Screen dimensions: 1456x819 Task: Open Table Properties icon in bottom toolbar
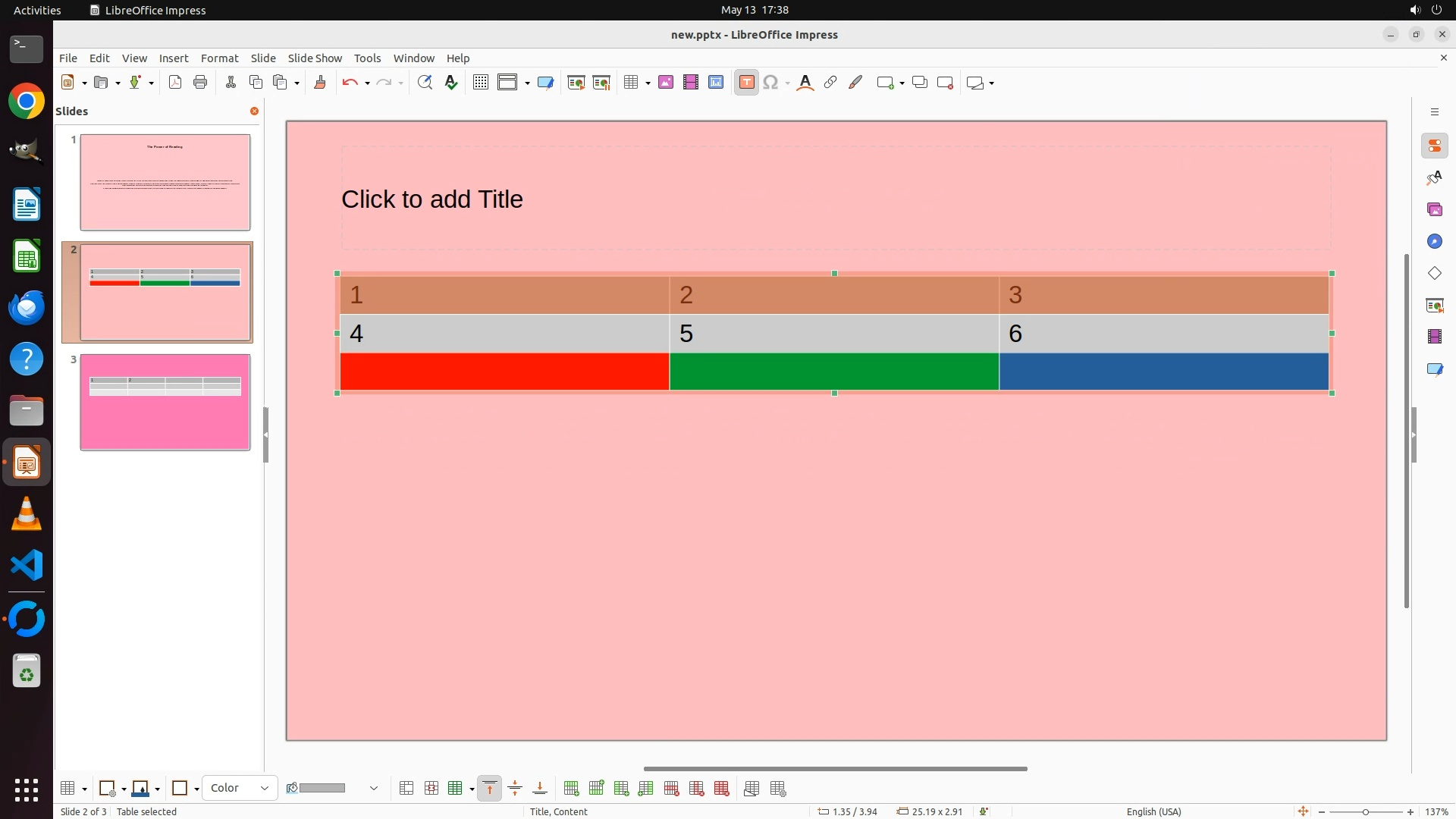point(778,789)
